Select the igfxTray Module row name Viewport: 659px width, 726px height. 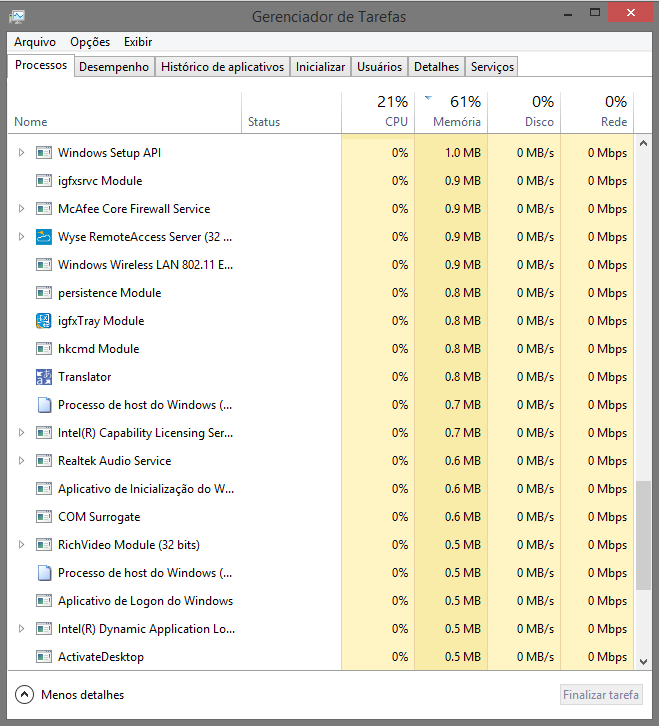(x=101, y=321)
